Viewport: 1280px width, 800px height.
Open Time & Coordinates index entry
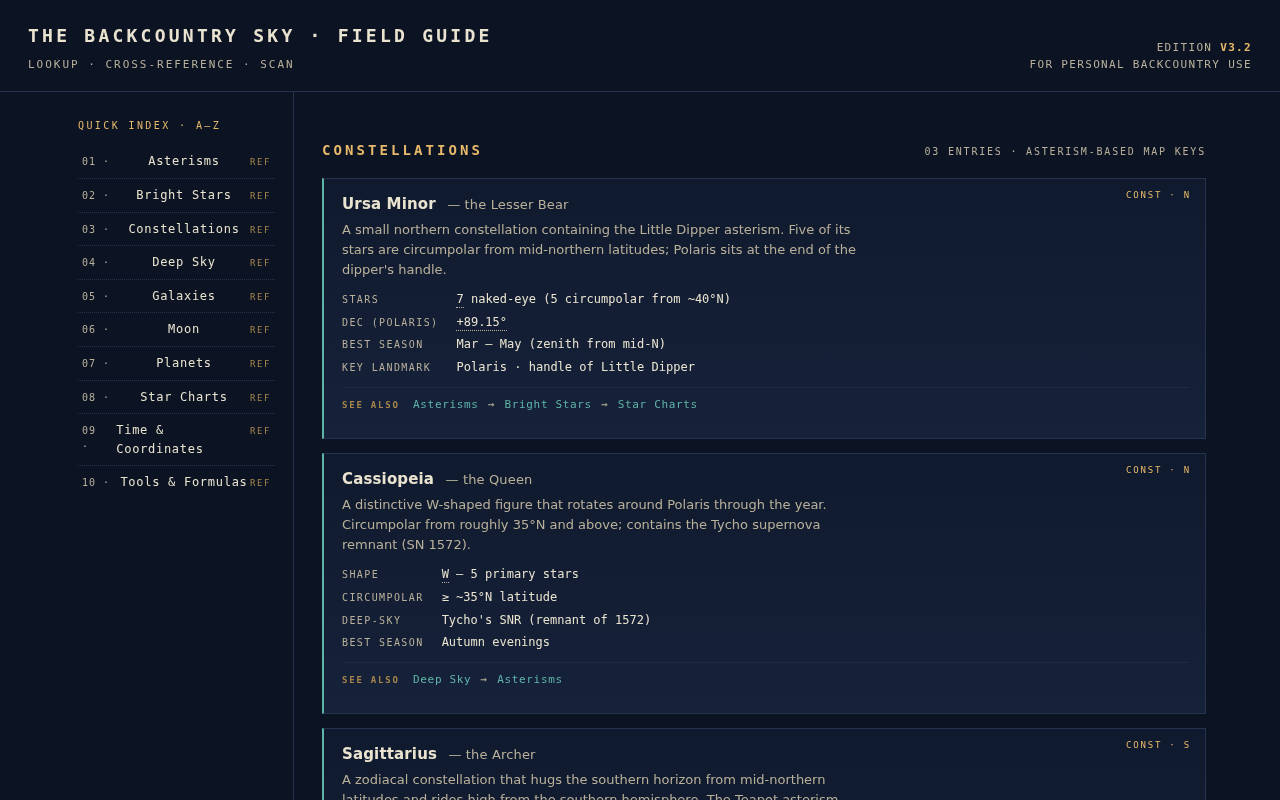(176, 440)
